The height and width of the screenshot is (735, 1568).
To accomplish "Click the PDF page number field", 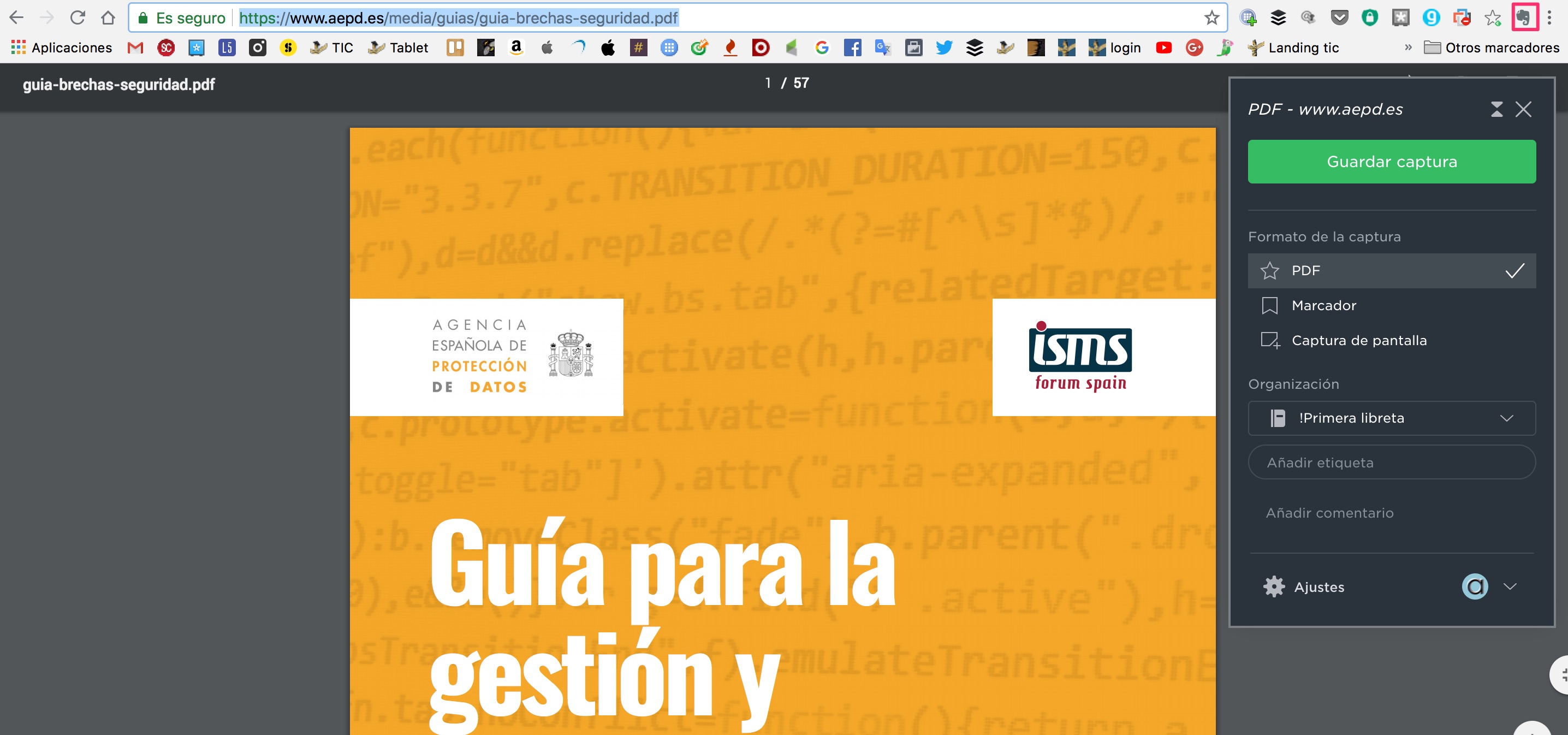I will [x=768, y=83].
